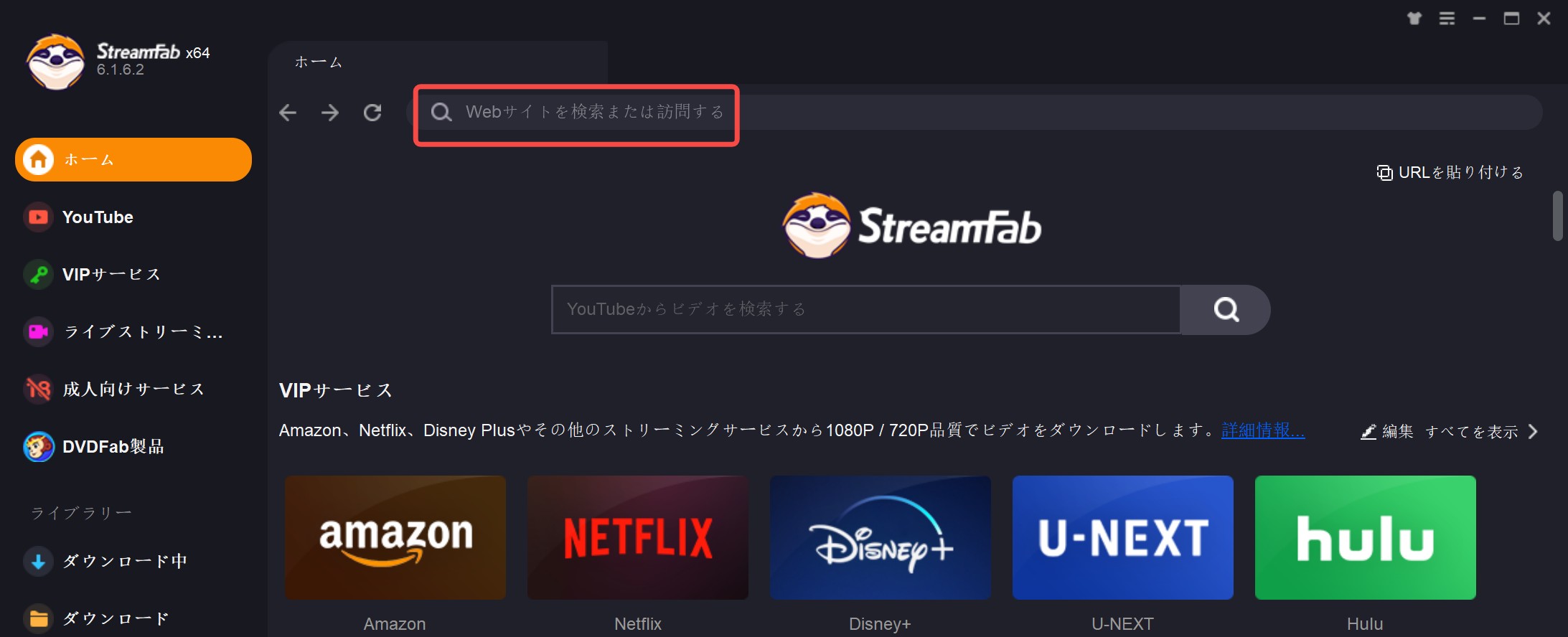The width and height of the screenshot is (1568, 637).
Task: Open the DVDFab製品 icon
Action: [x=39, y=446]
